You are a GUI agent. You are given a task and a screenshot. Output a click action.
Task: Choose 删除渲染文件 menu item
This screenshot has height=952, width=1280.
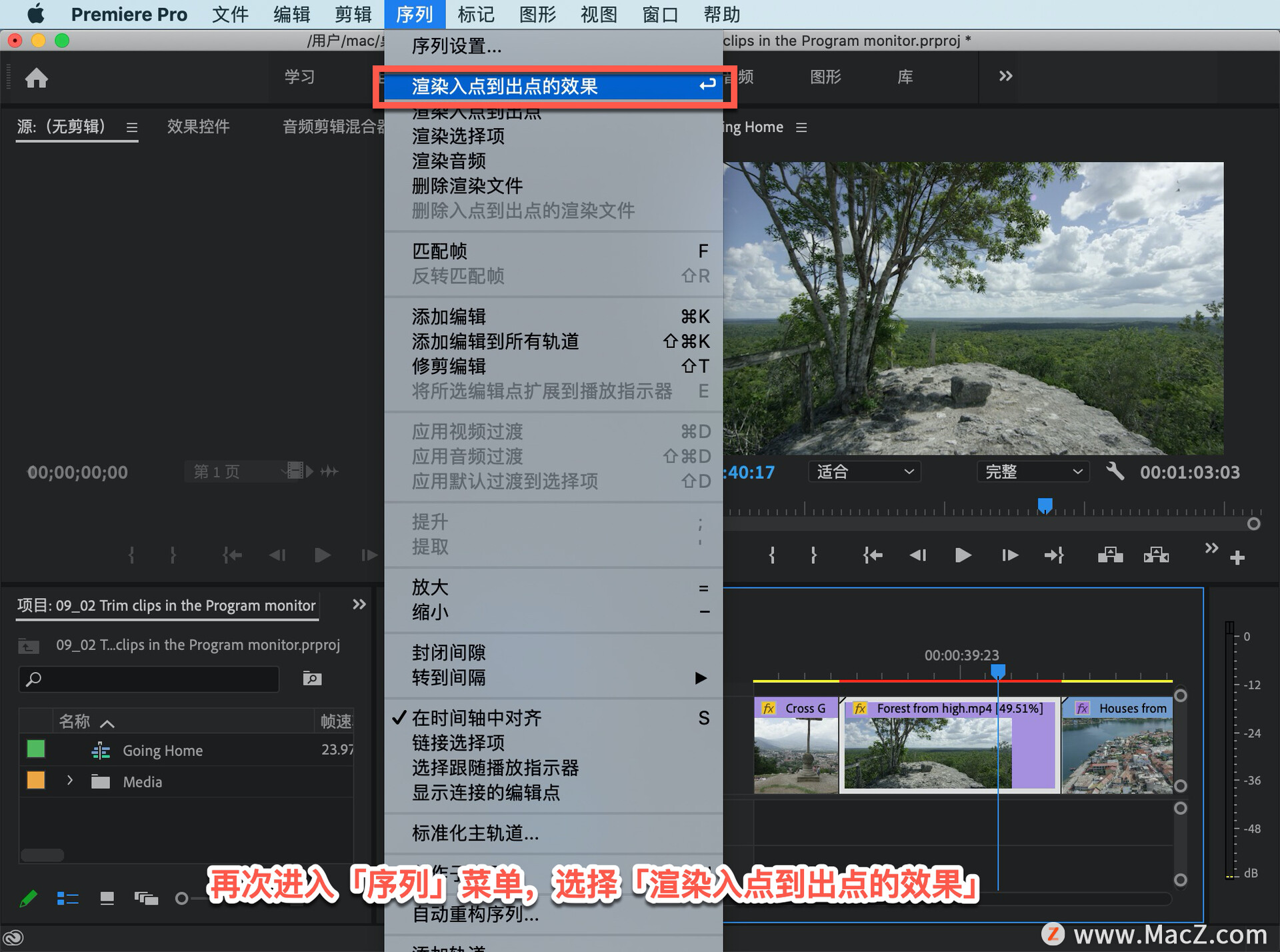553,185
